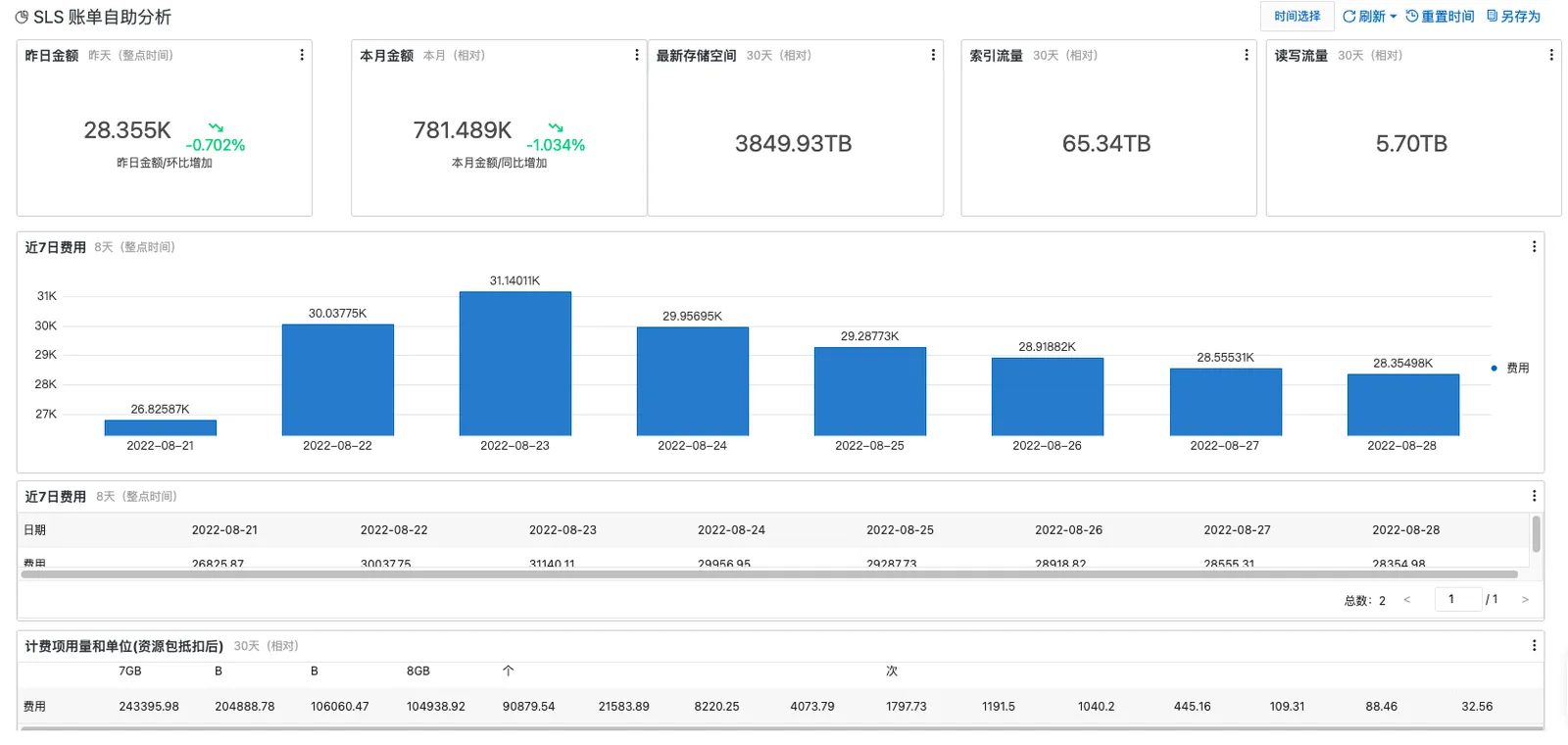Click the 90879.54 cost cell
The width and height of the screenshot is (1568, 745).
[529, 707]
